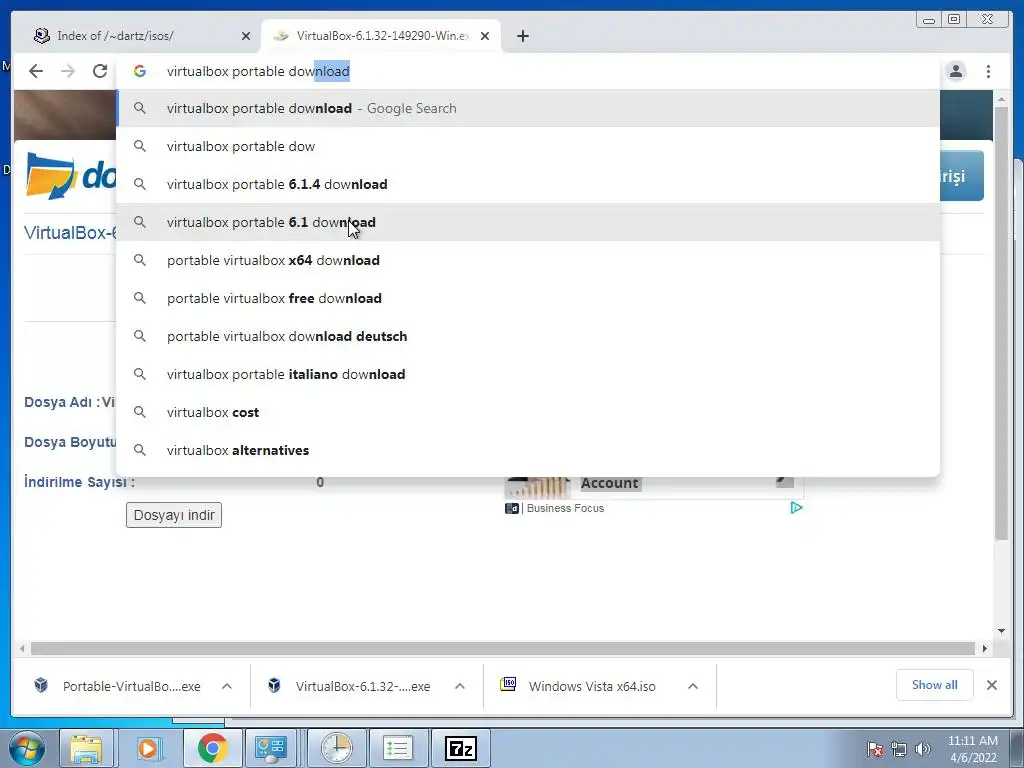This screenshot has height=768, width=1024.
Task: Click the Google icon in address bar
Action: coord(140,71)
